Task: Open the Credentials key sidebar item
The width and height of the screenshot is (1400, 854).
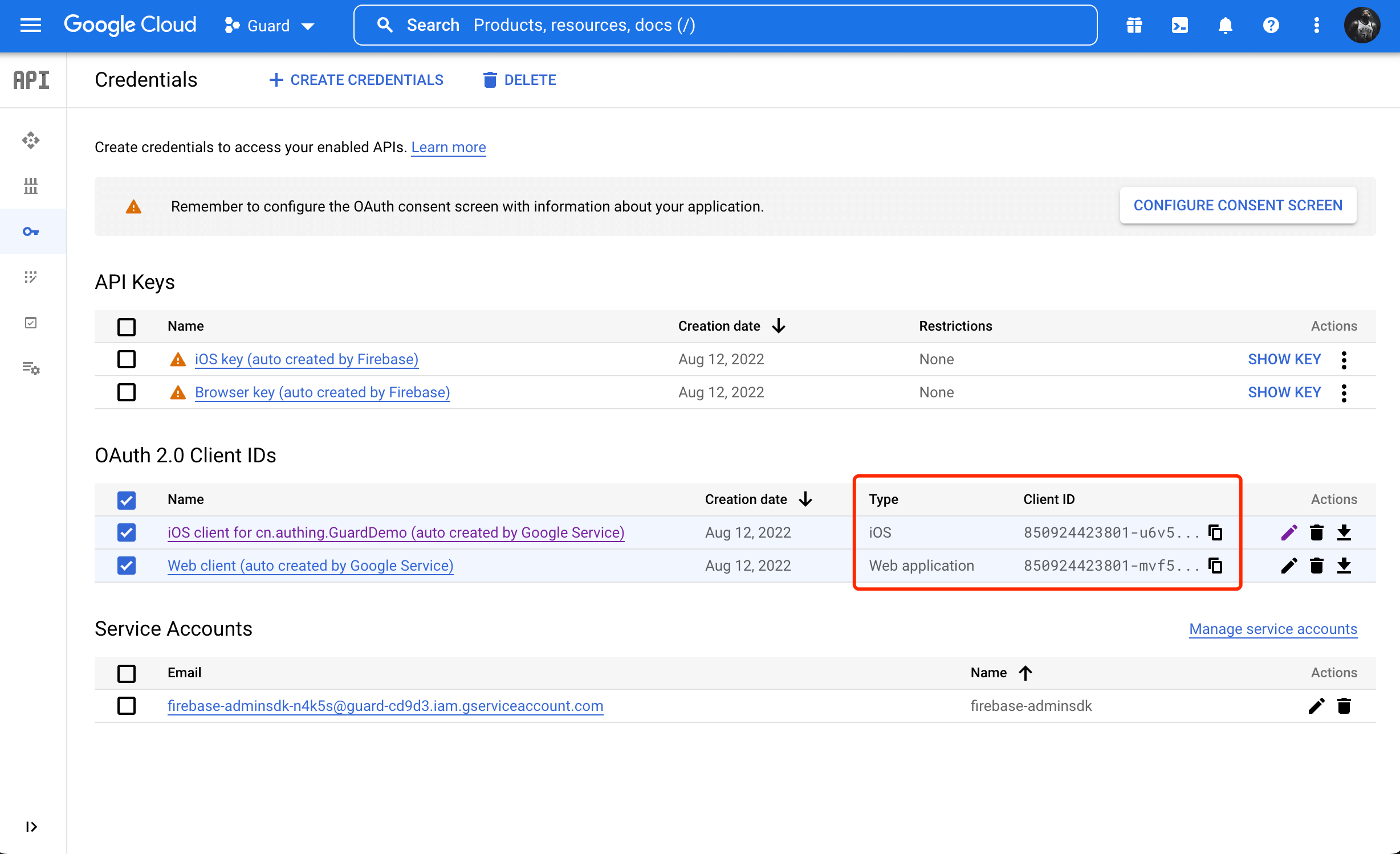Action: pos(31,231)
